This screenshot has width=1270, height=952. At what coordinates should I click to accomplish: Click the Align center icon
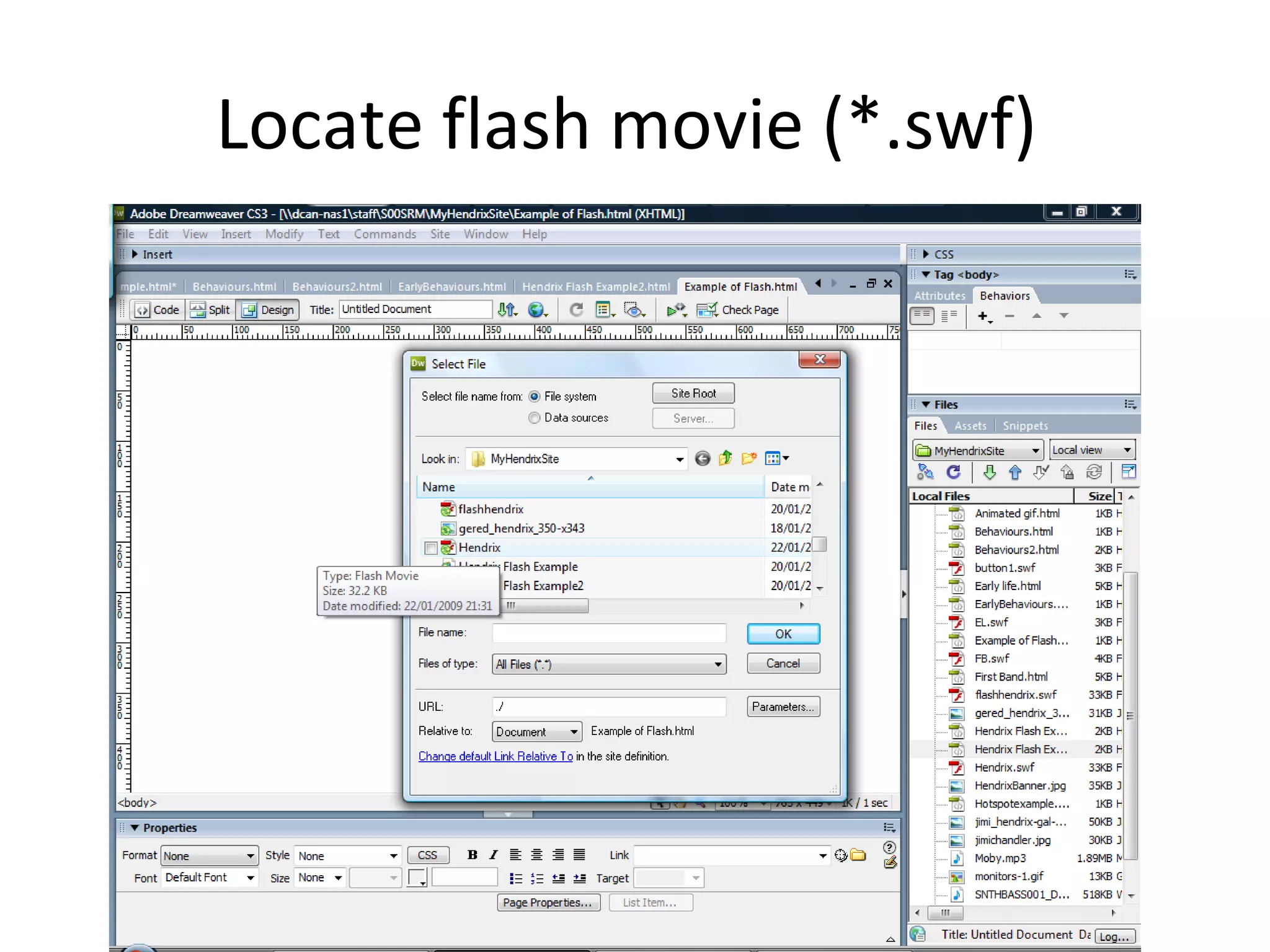[x=537, y=855]
